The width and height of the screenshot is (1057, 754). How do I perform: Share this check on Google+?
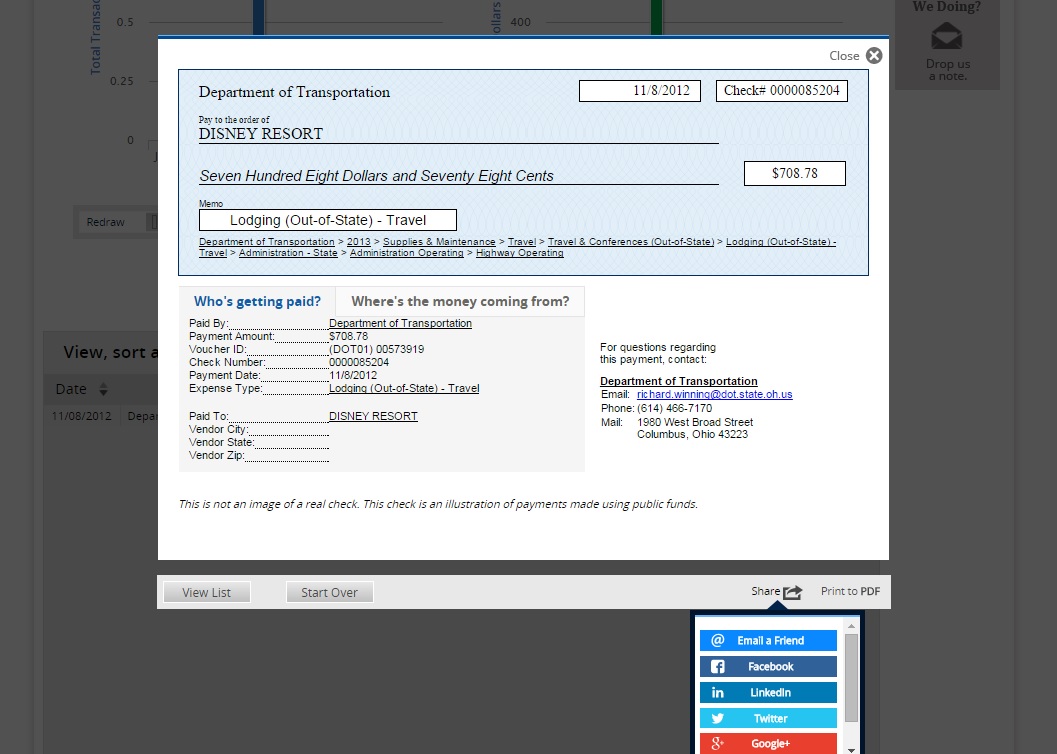(x=769, y=744)
